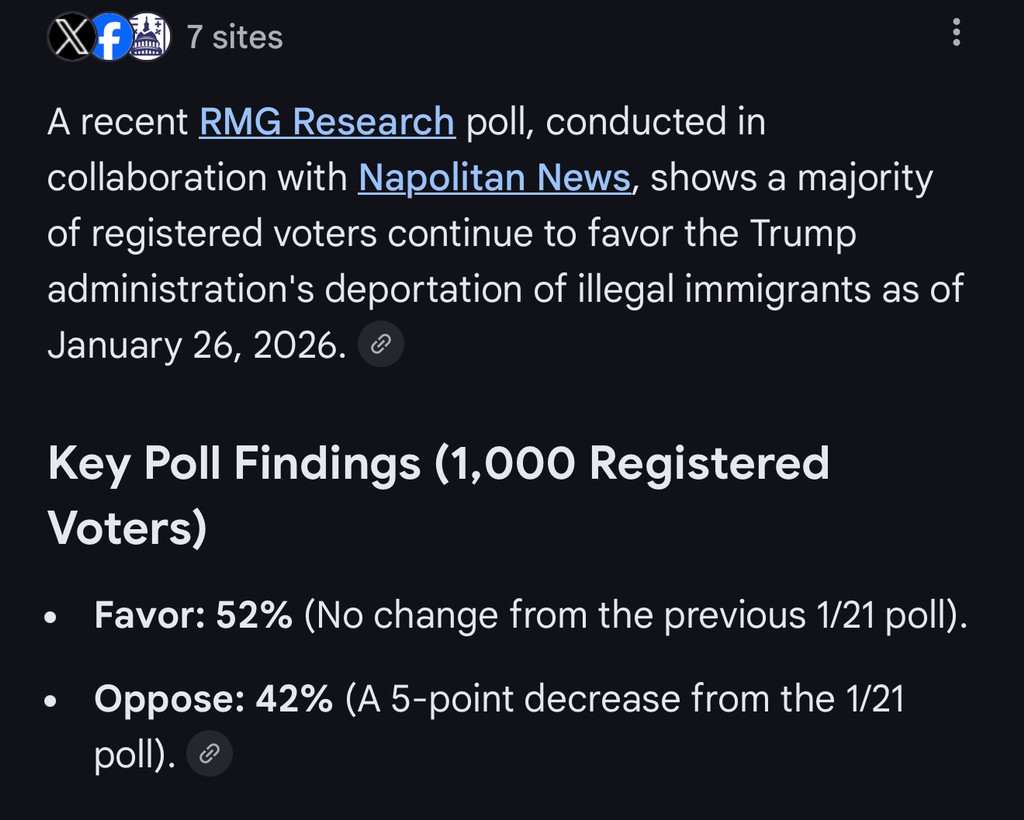The height and width of the screenshot is (820, 1024).
Task: Open the RMG Research link
Action: pos(327,122)
